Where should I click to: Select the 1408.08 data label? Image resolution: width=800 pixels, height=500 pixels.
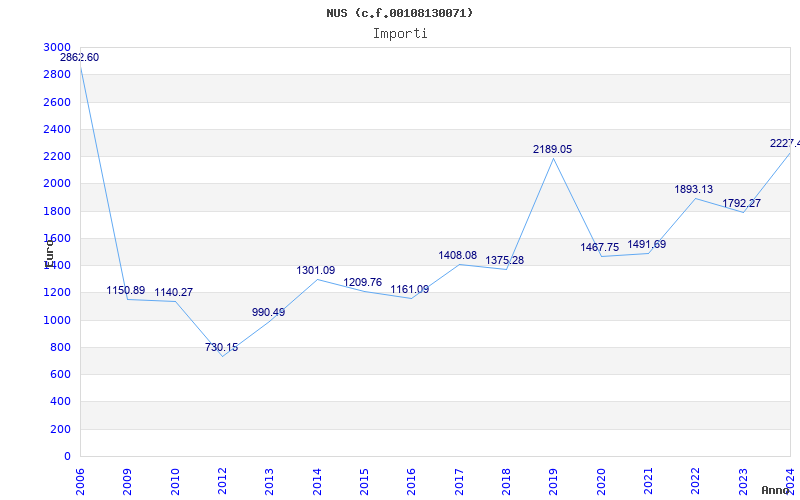point(458,256)
